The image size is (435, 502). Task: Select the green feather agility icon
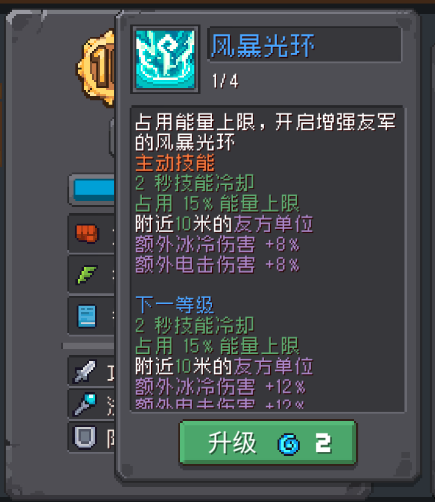click(87, 274)
